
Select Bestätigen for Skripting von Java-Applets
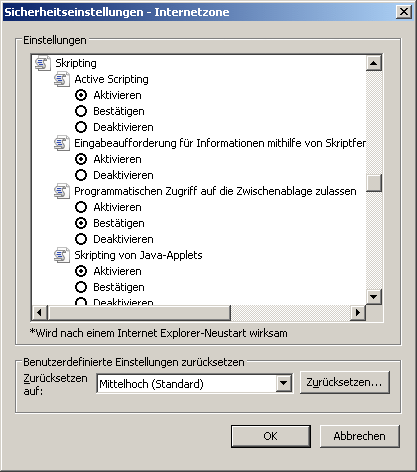click(81, 287)
